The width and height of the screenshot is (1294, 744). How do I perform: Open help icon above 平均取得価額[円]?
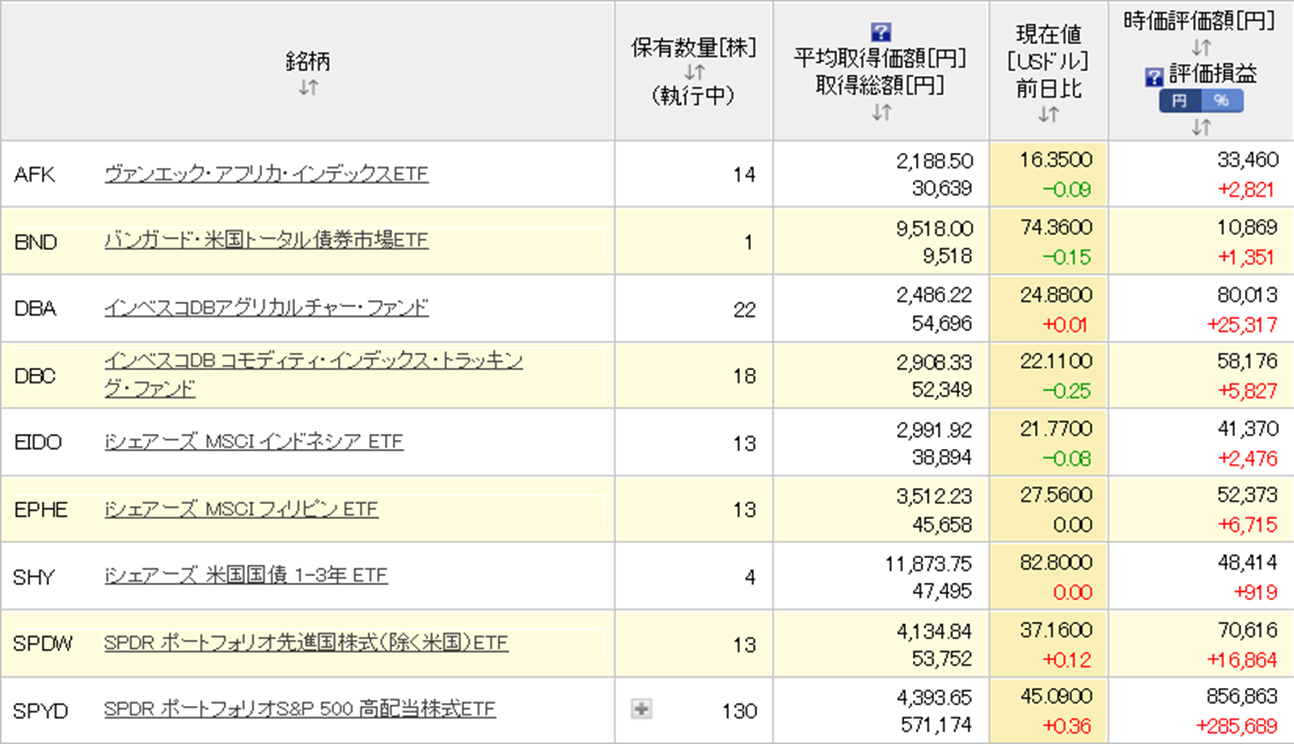(x=881, y=32)
